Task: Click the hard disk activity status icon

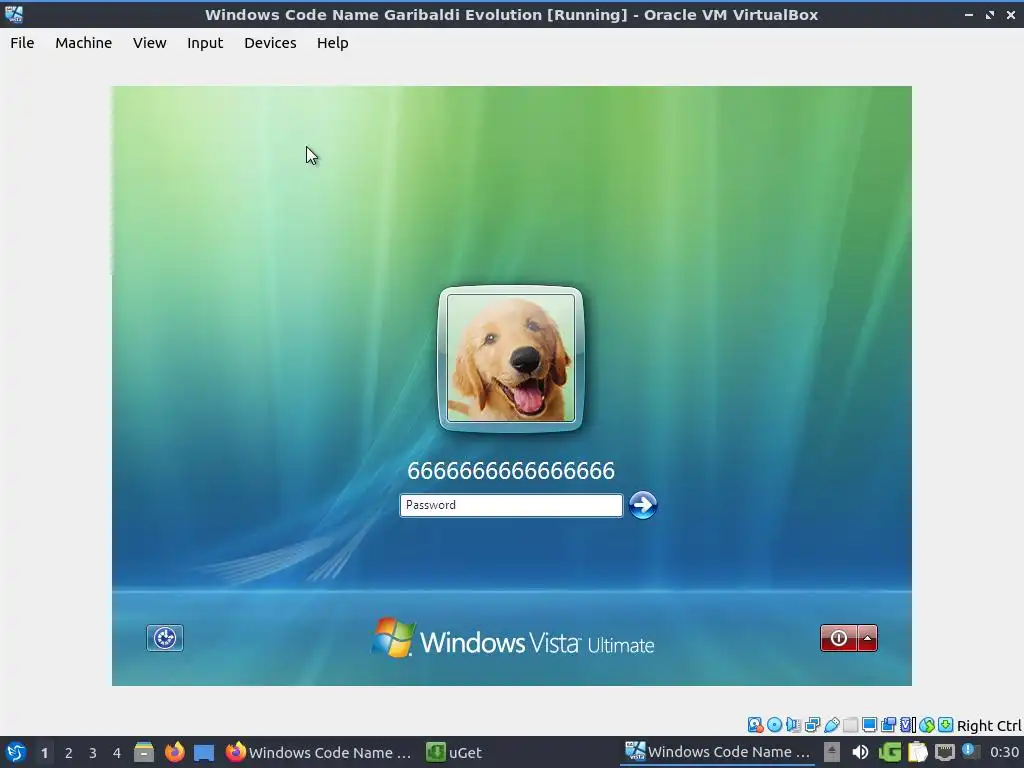Action: [755, 725]
